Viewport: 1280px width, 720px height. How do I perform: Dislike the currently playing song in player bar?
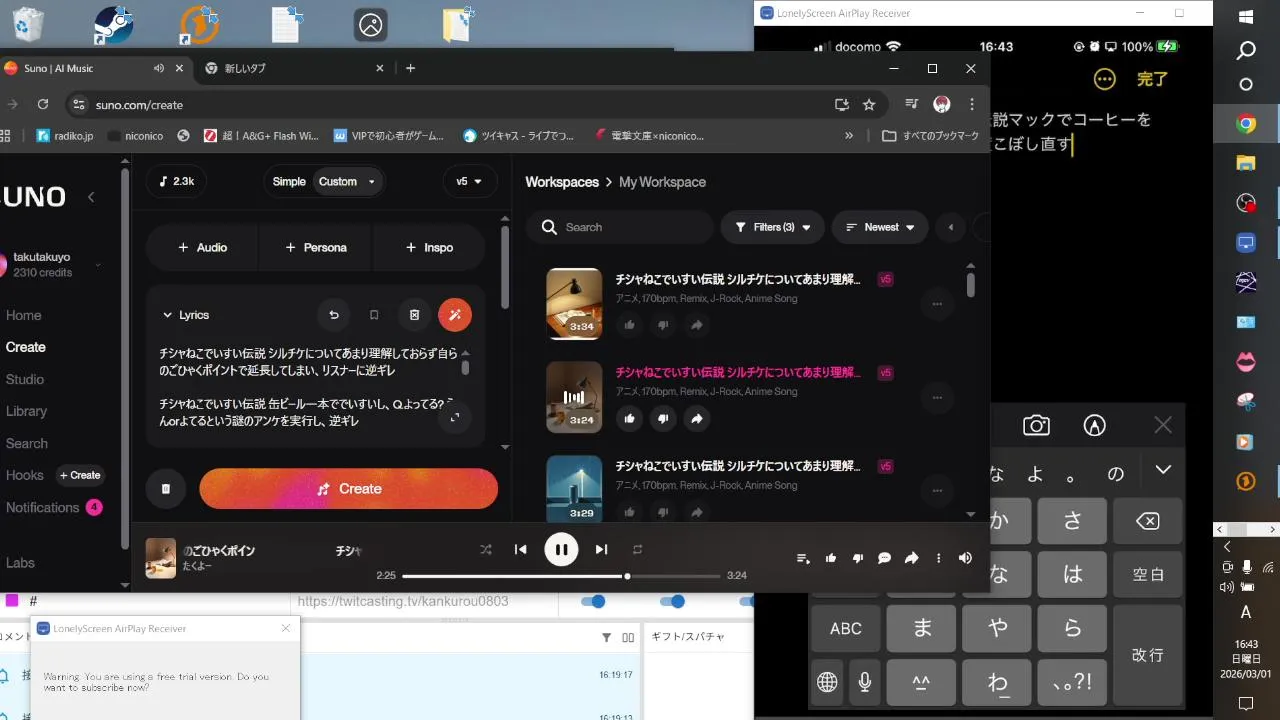(857, 558)
